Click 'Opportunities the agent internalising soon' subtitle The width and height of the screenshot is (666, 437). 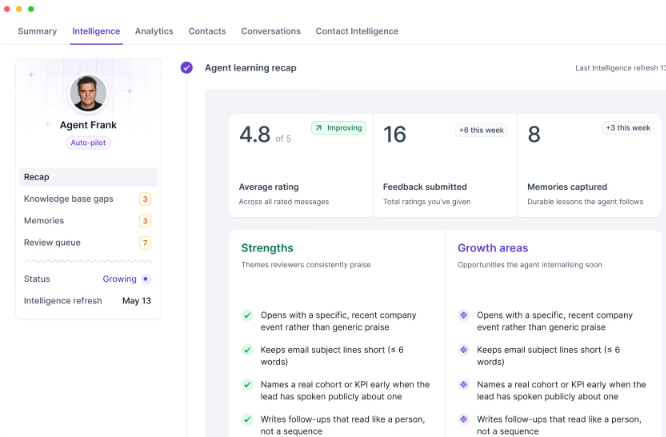click(x=530, y=265)
